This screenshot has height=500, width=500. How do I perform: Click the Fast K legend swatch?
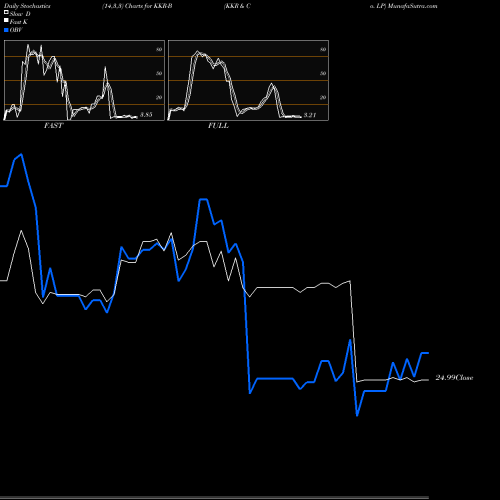point(6,21)
